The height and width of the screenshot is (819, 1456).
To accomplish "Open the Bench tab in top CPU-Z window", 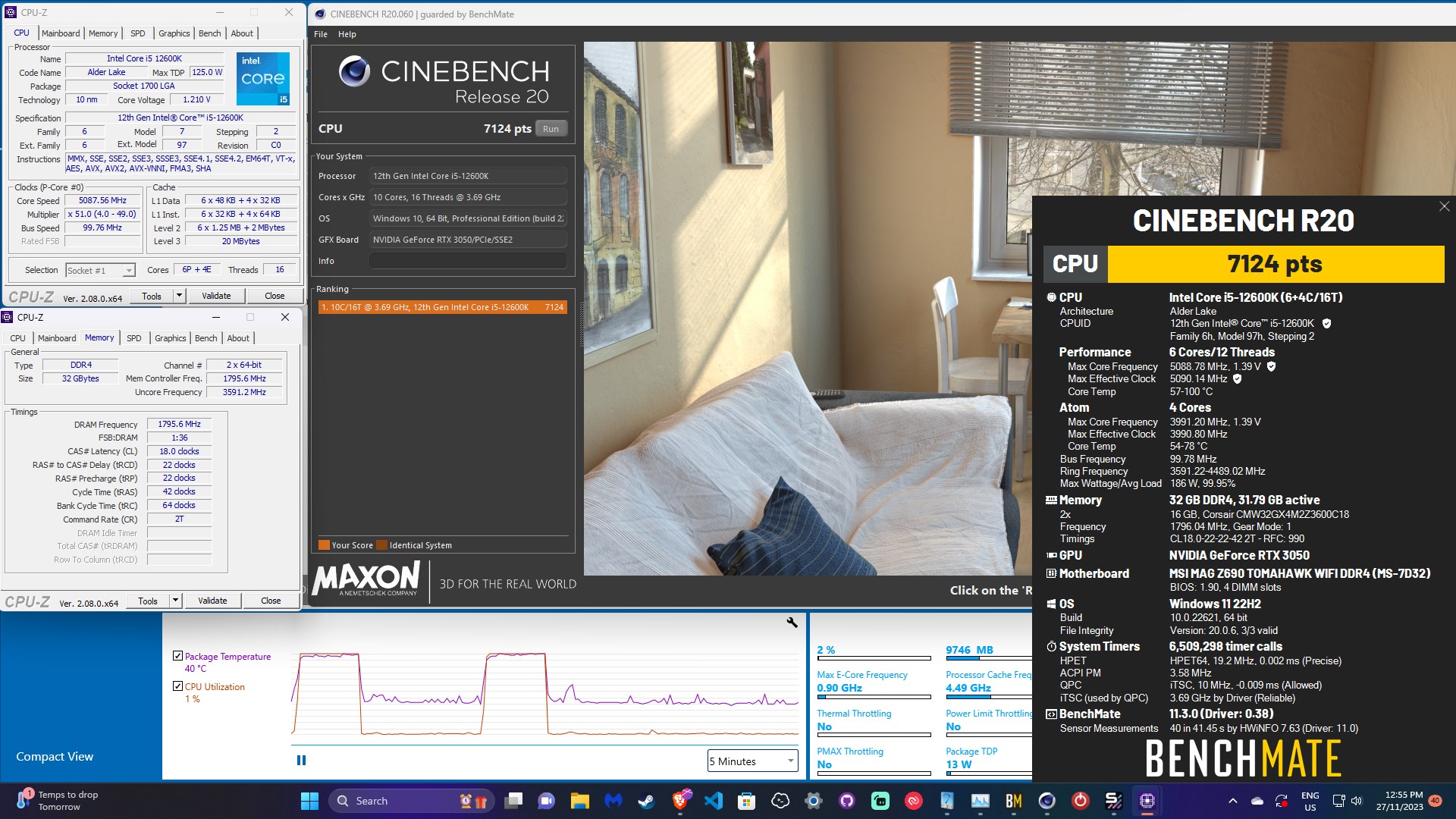I will 210,33.
